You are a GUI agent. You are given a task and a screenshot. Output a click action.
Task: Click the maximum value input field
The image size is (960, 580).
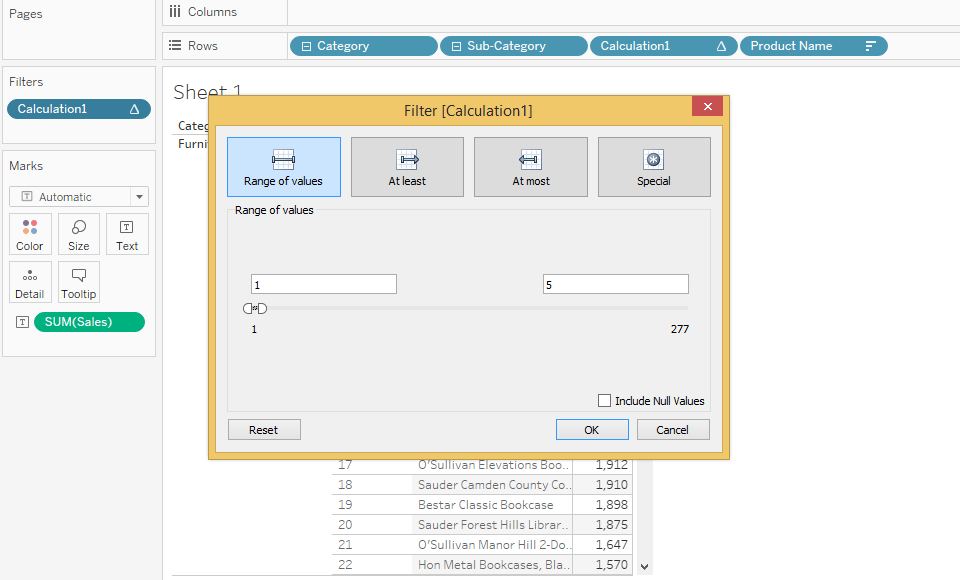[x=615, y=285]
